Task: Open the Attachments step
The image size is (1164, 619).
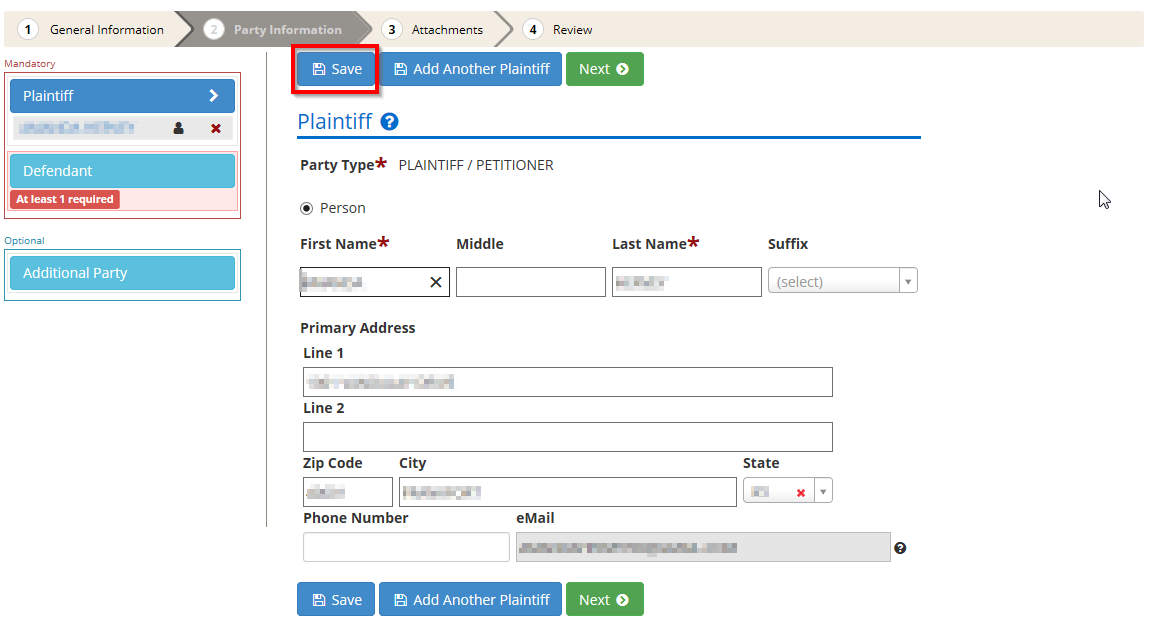Action: (x=435, y=30)
